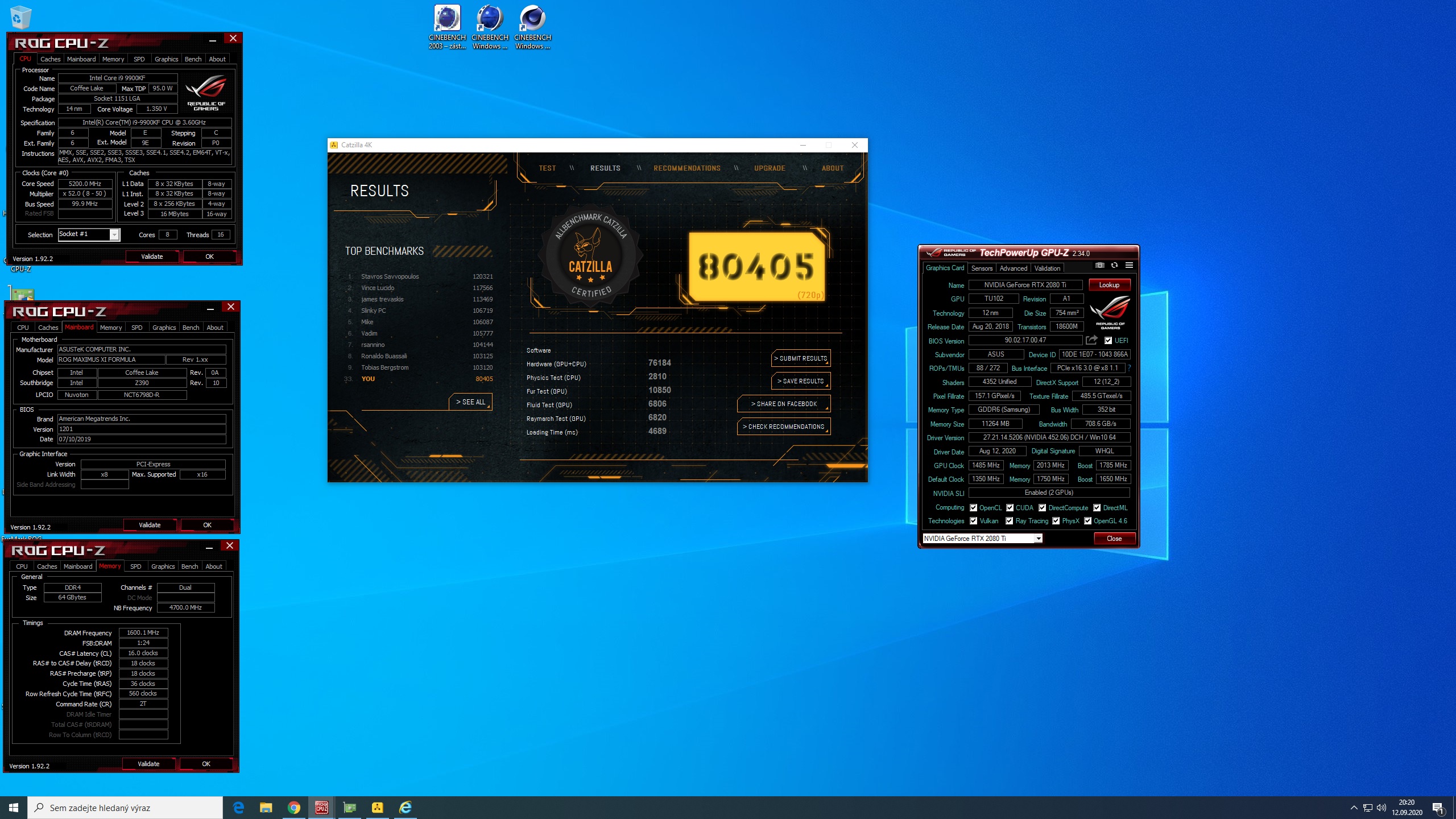Open the Windows Start menu

click(x=14, y=808)
